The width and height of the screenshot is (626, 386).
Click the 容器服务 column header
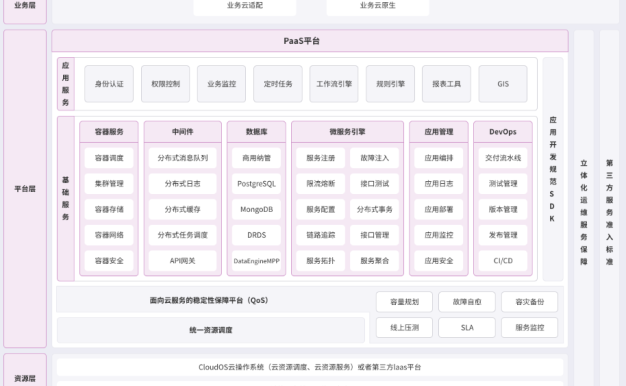coord(109,132)
